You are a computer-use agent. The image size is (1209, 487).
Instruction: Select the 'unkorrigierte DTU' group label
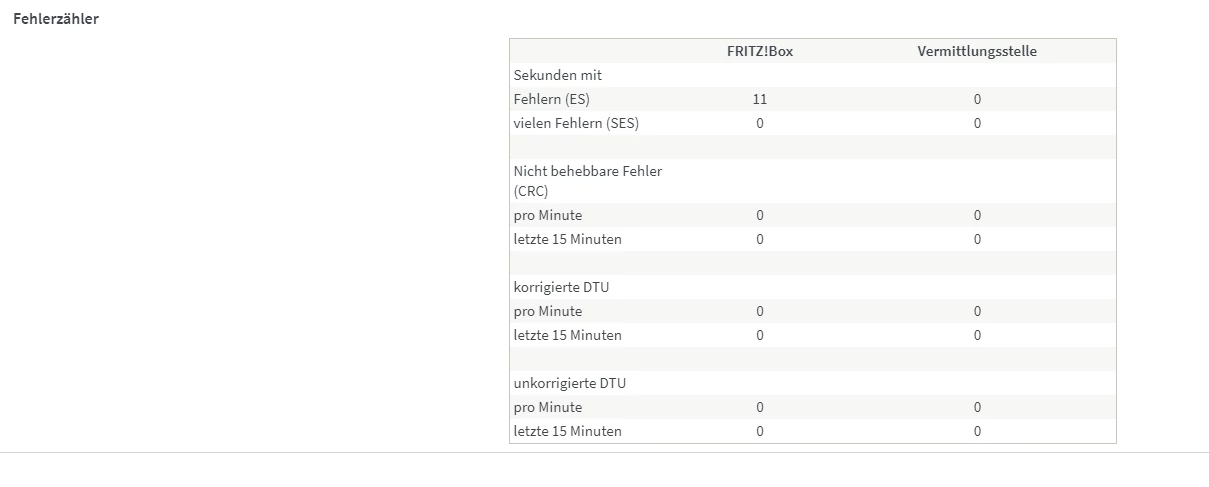tap(569, 383)
